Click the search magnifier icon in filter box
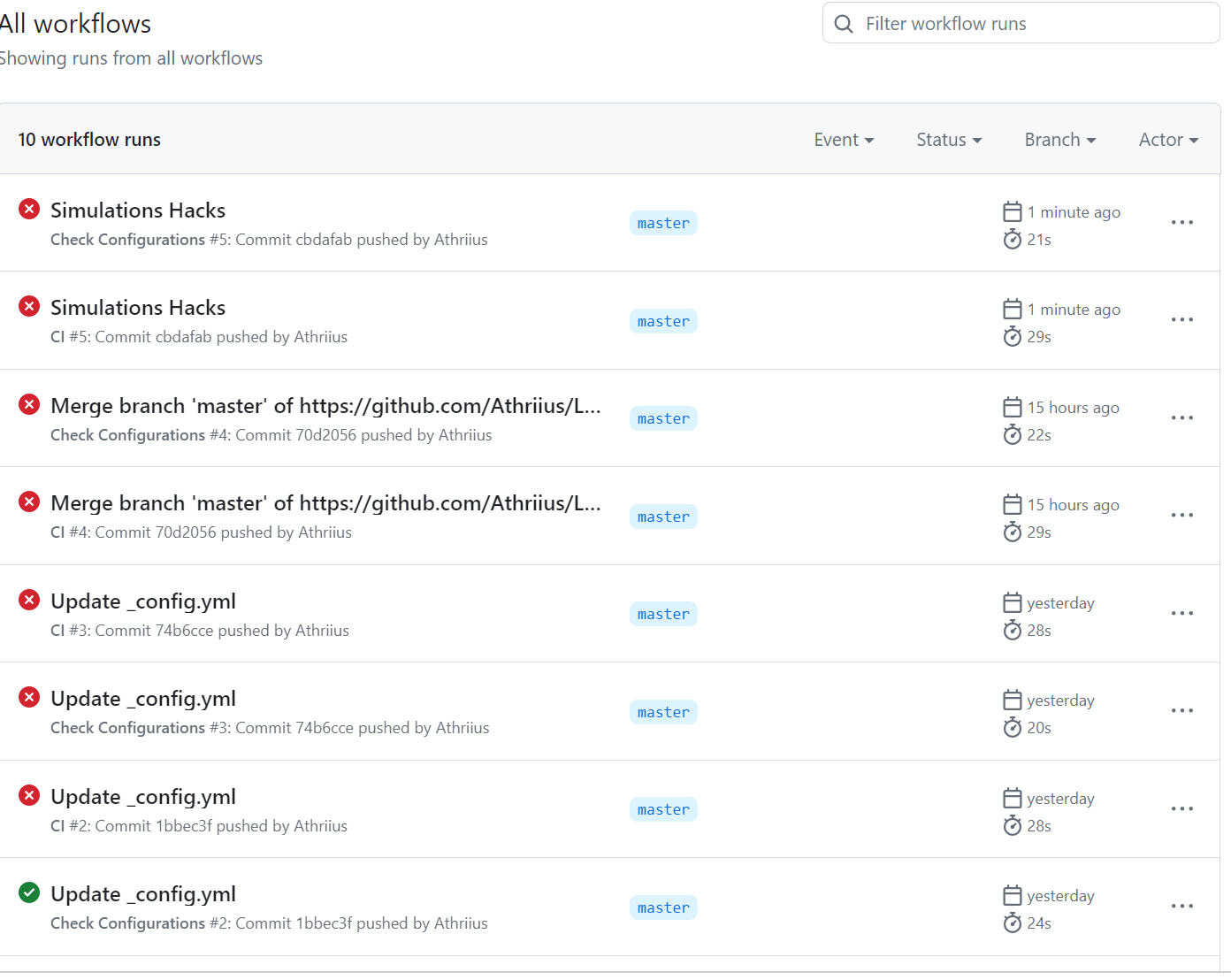 click(x=845, y=24)
